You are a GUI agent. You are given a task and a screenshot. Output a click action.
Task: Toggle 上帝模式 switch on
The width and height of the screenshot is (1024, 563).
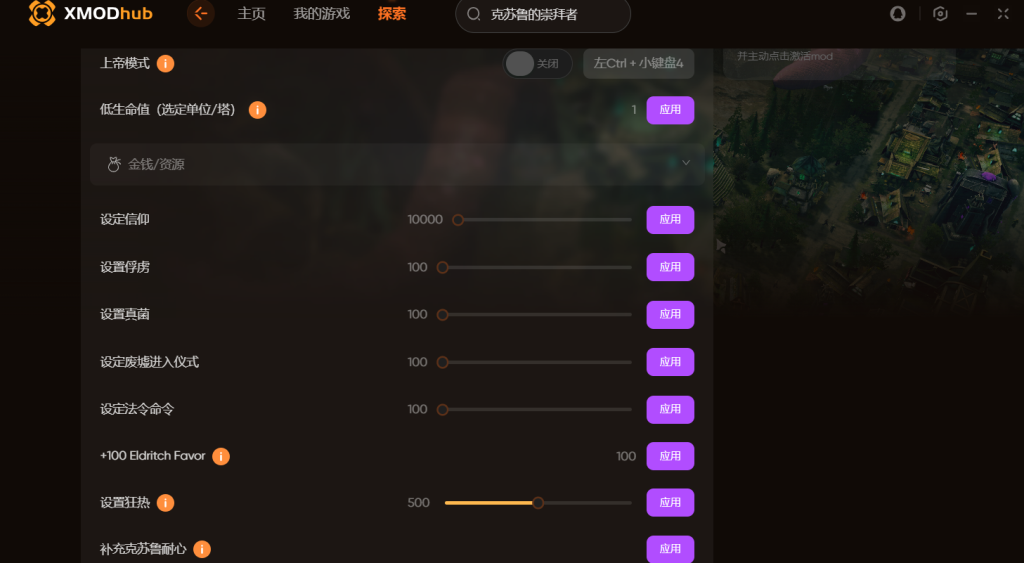537,63
